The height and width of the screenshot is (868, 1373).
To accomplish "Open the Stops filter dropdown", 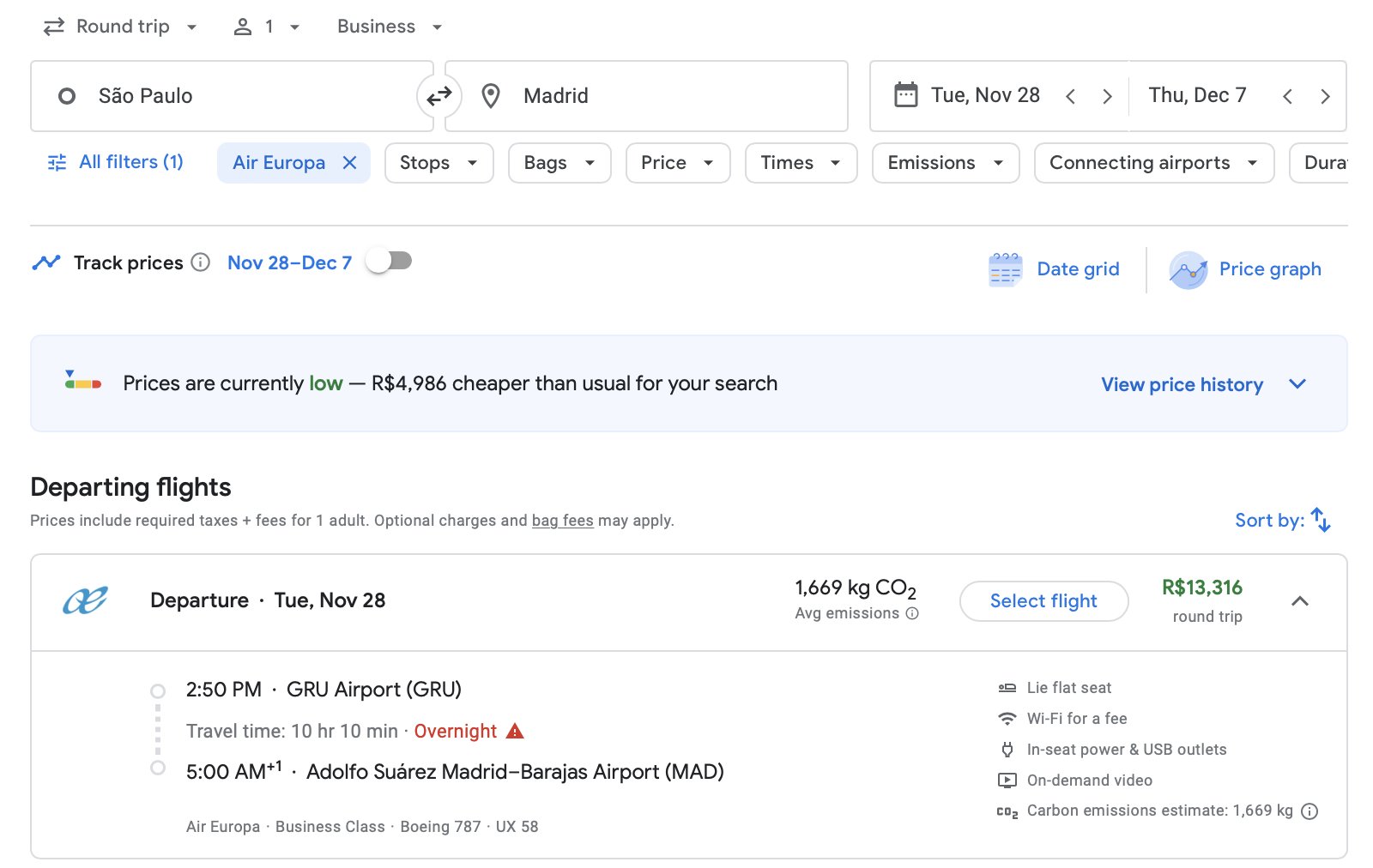I will pyautogui.click(x=439, y=163).
